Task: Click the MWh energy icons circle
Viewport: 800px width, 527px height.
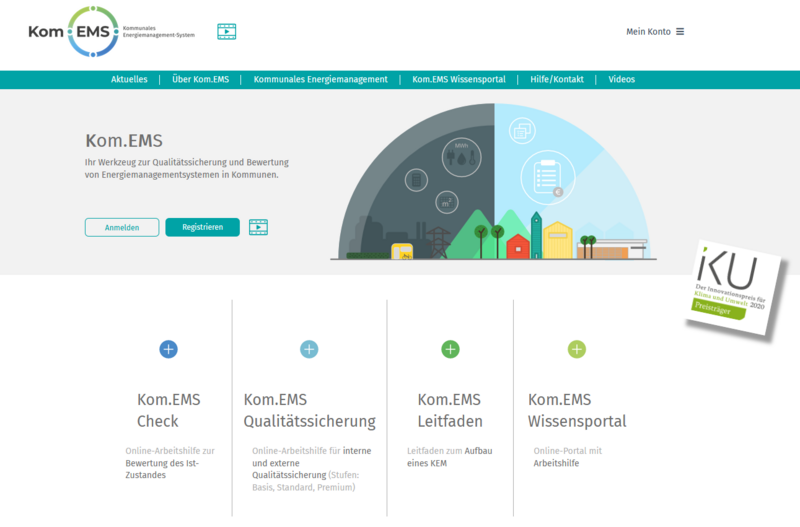Action: coord(462,157)
